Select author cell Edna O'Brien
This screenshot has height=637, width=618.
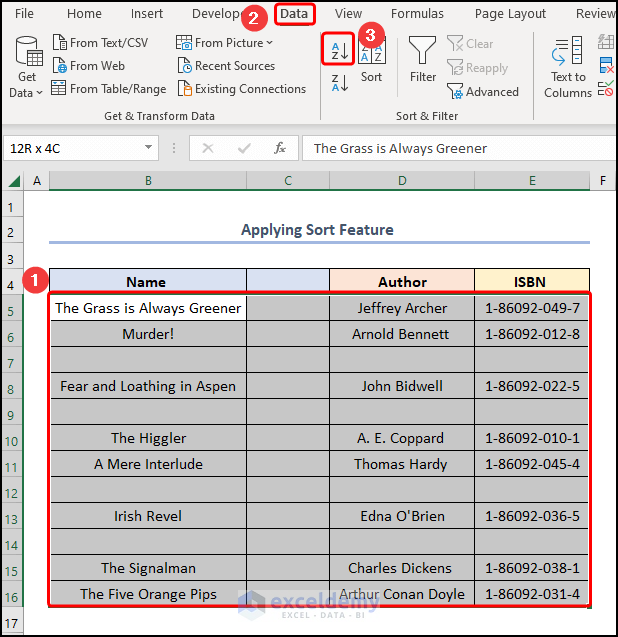[402, 516]
